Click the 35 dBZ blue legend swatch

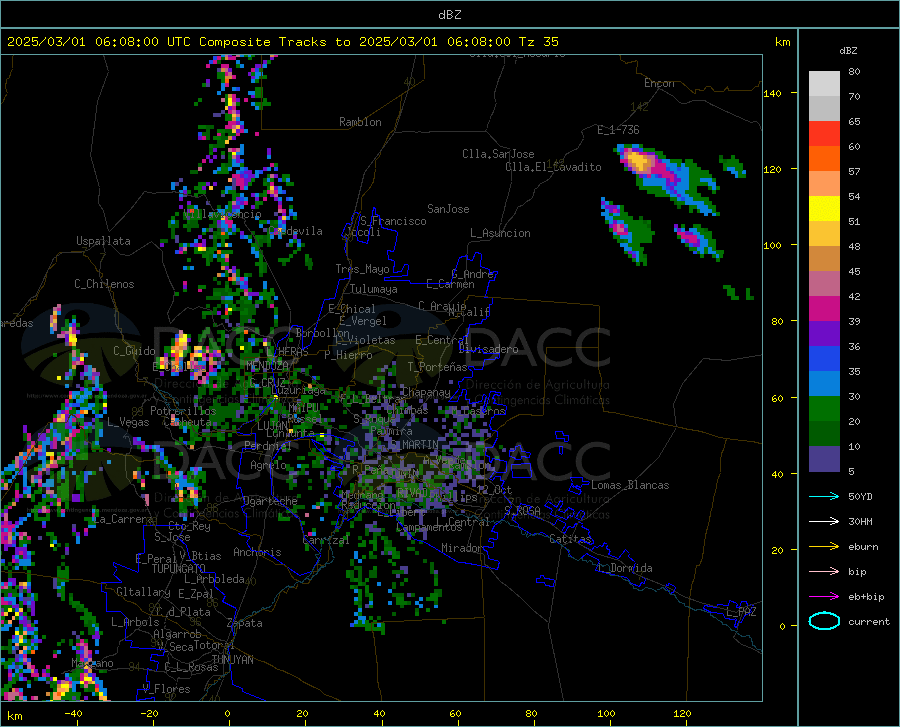coord(824,359)
